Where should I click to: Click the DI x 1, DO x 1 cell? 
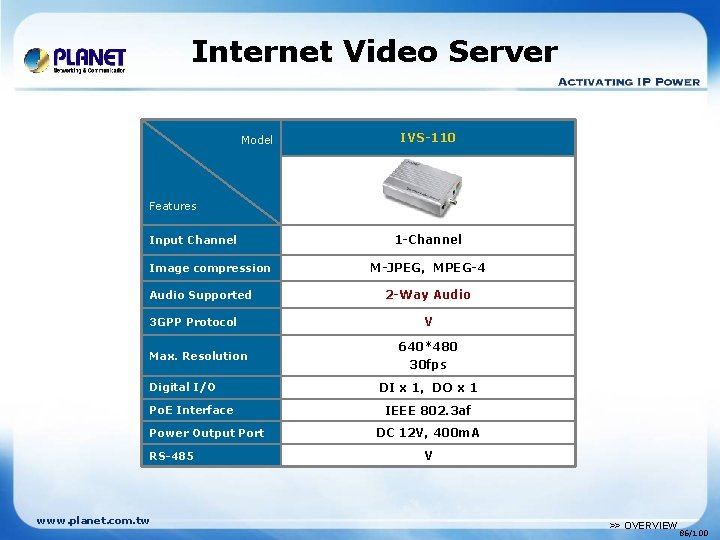(x=428, y=388)
